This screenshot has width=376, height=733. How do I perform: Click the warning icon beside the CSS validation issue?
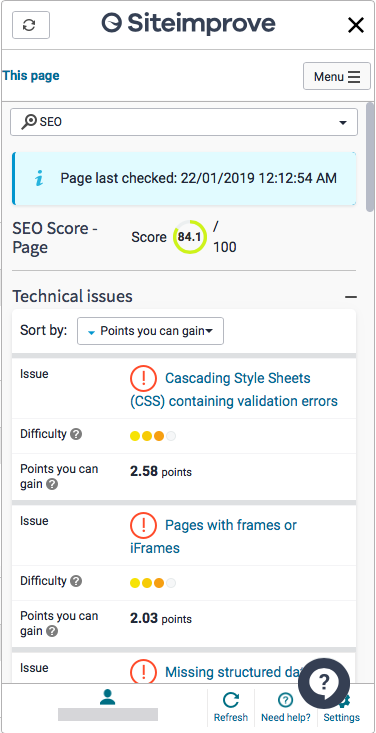(143, 378)
